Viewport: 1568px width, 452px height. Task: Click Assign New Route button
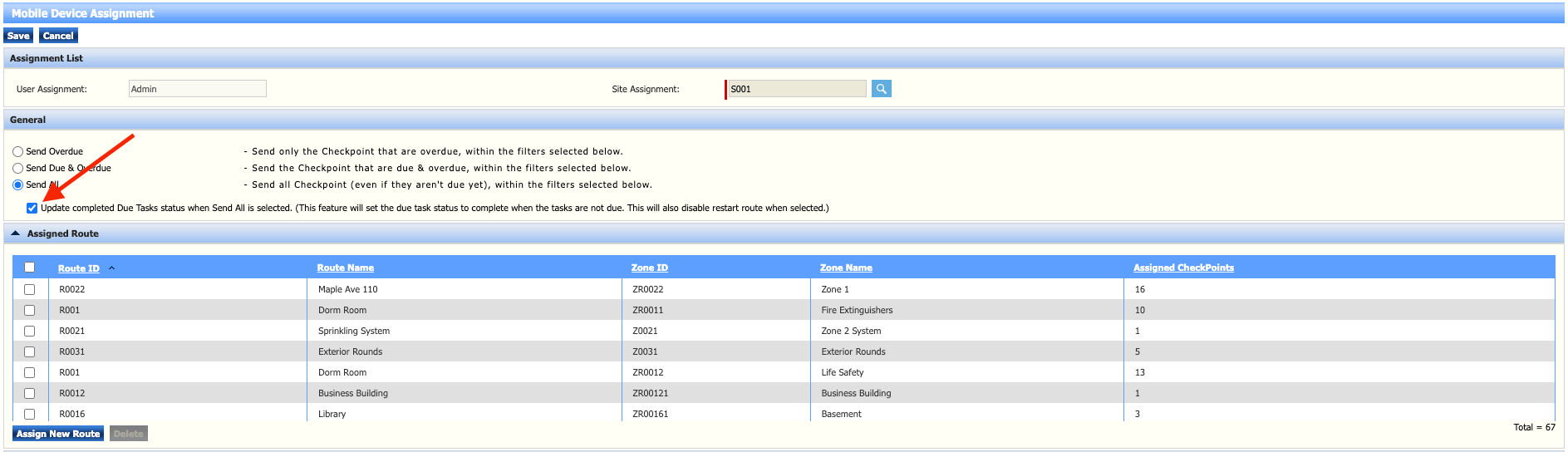click(x=58, y=434)
